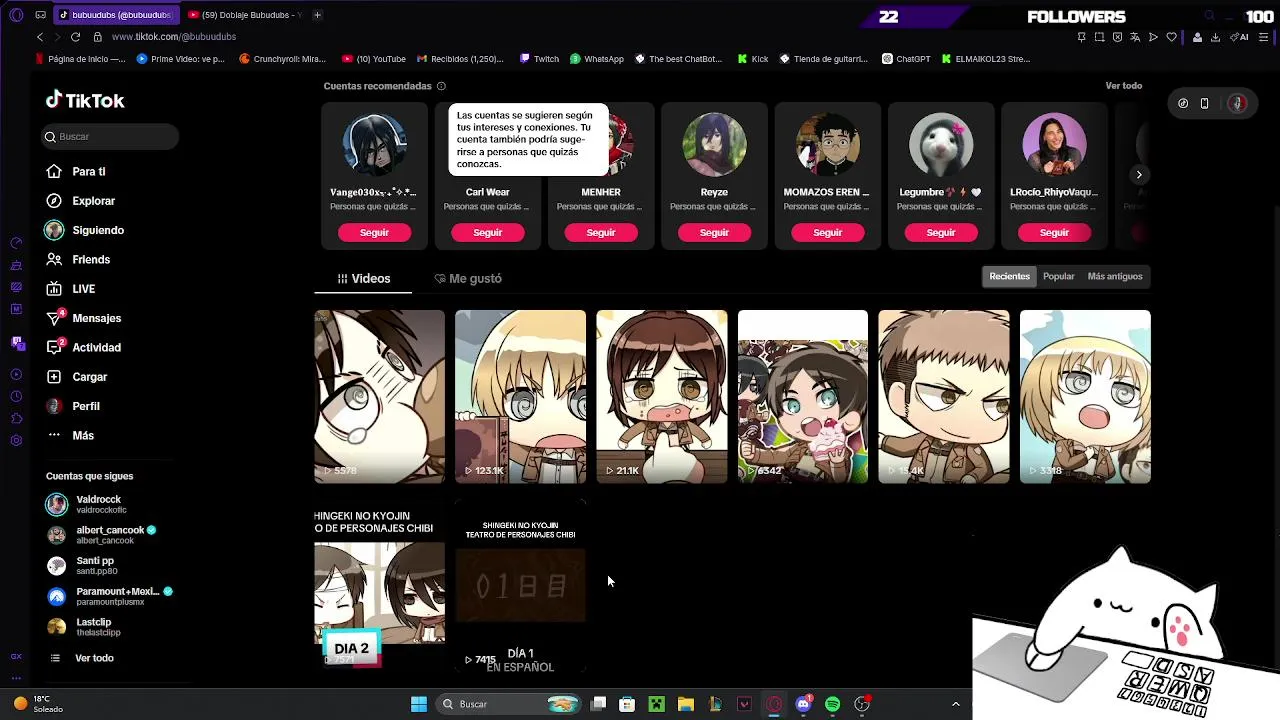Open Mensajes inbox
This screenshot has width=1280, height=720.
[84, 318]
